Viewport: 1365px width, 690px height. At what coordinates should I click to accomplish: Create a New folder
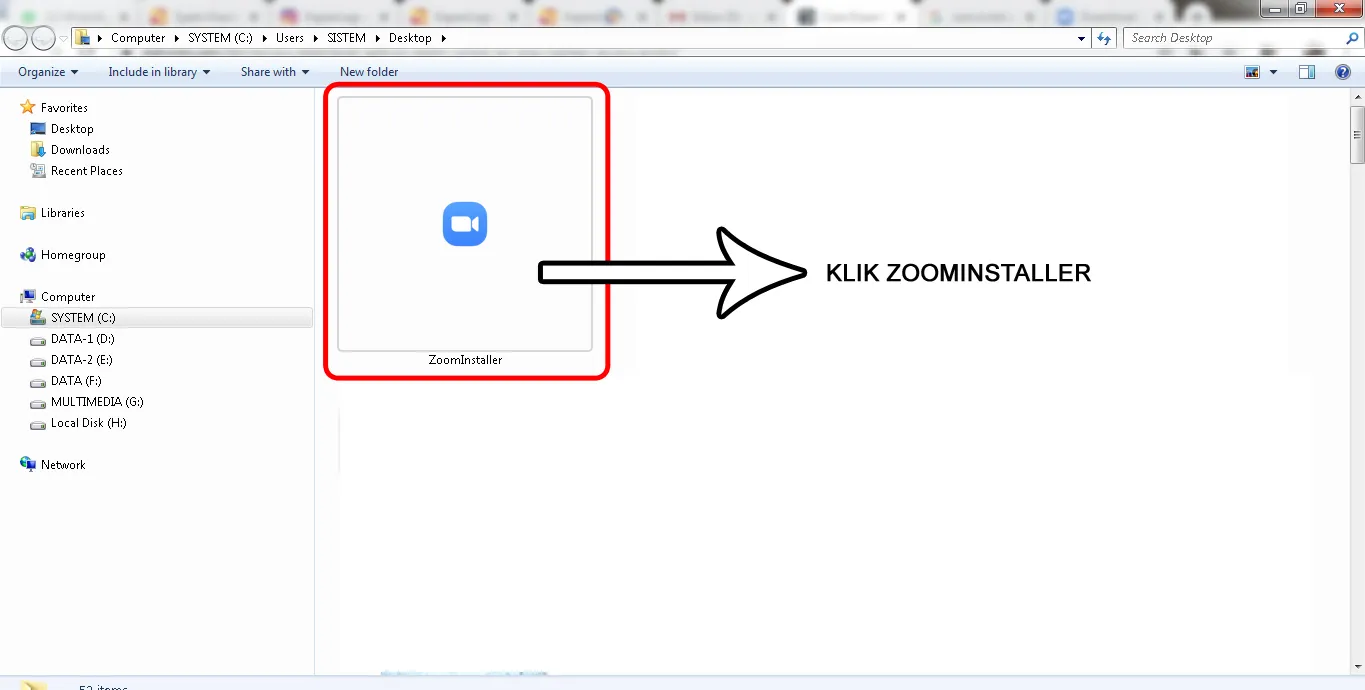[x=368, y=71]
